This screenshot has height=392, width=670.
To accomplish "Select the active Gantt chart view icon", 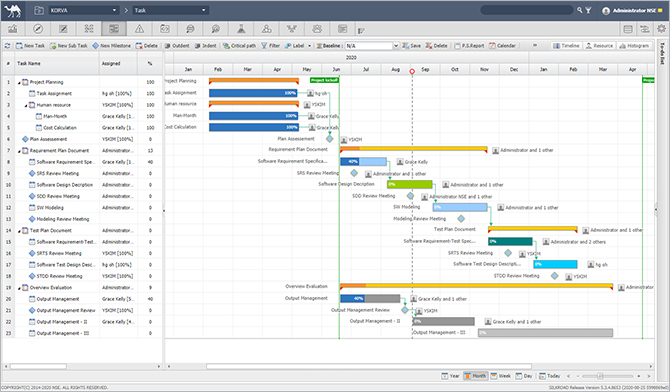I will 114,29.
